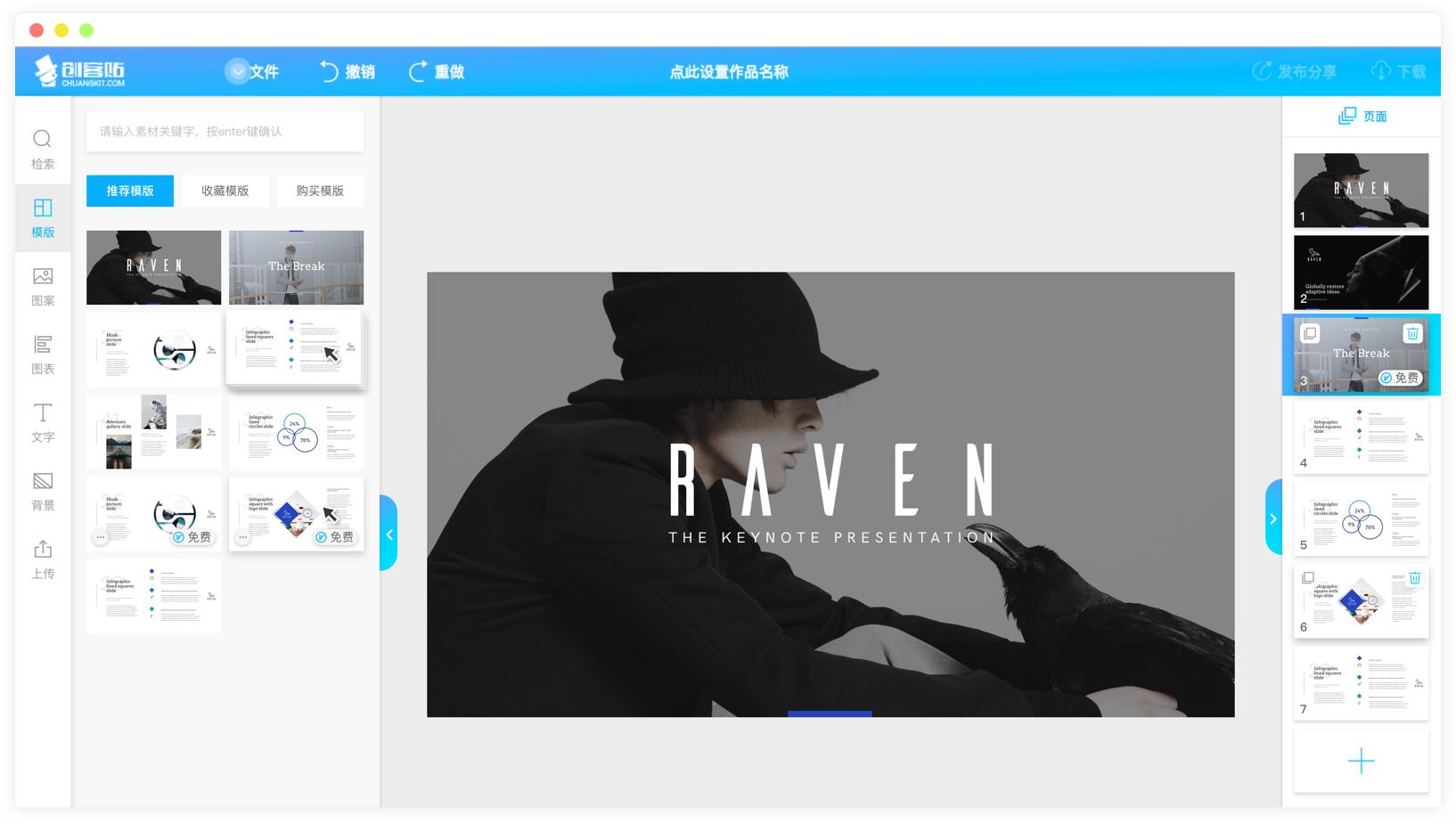
Task: Open the 检索 search panel in sidebar
Action: pyautogui.click(x=43, y=149)
